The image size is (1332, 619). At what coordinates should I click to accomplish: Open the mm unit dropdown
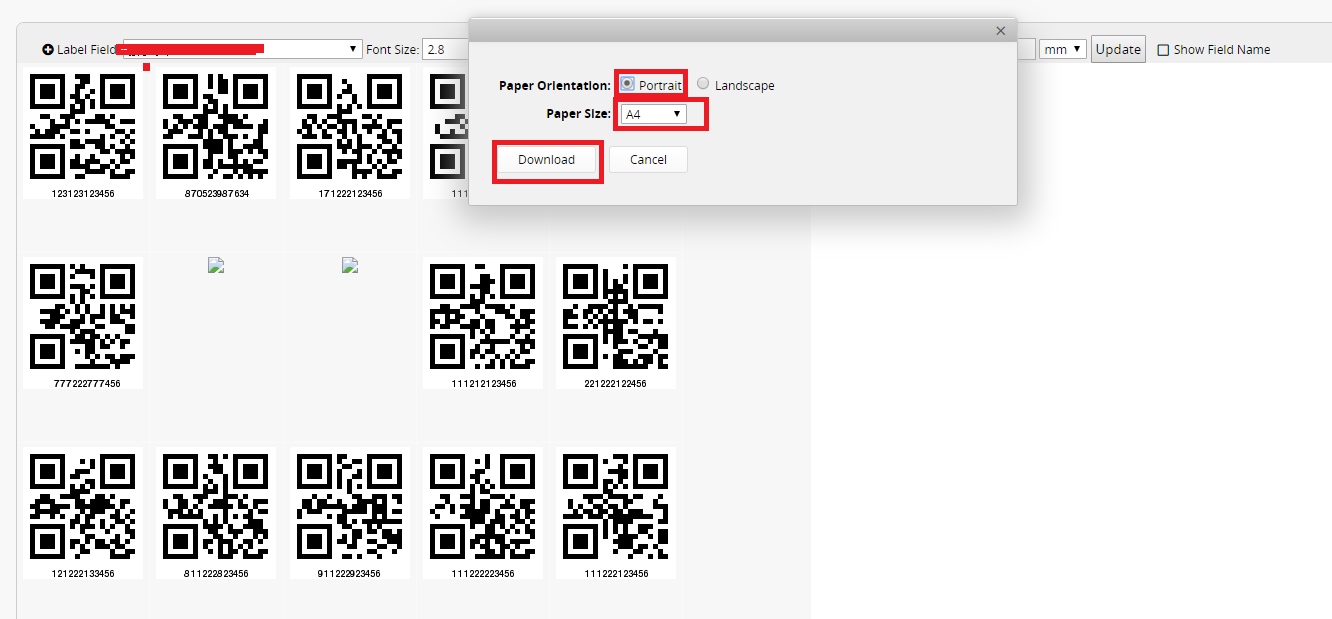pyautogui.click(x=1063, y=49)
